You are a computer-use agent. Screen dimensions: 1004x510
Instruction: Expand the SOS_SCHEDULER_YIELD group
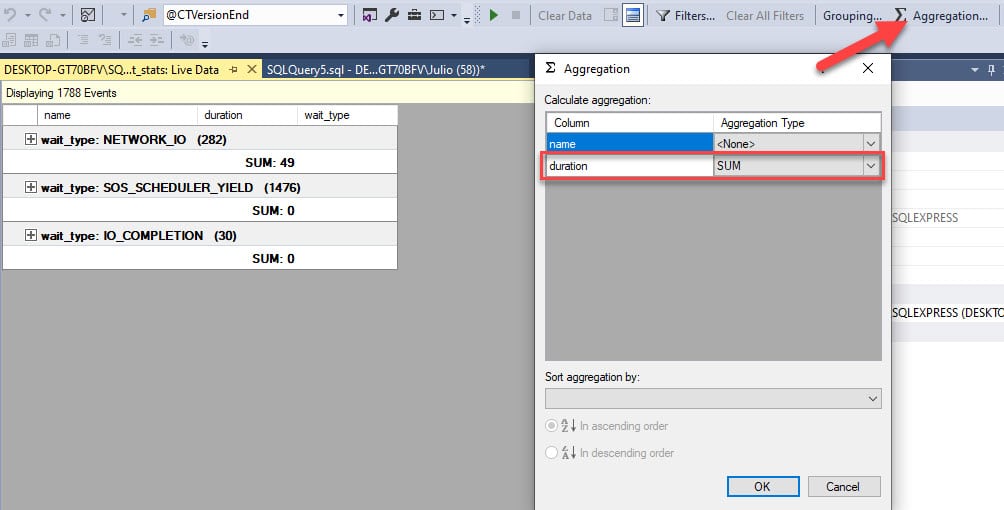coord(30,187)
